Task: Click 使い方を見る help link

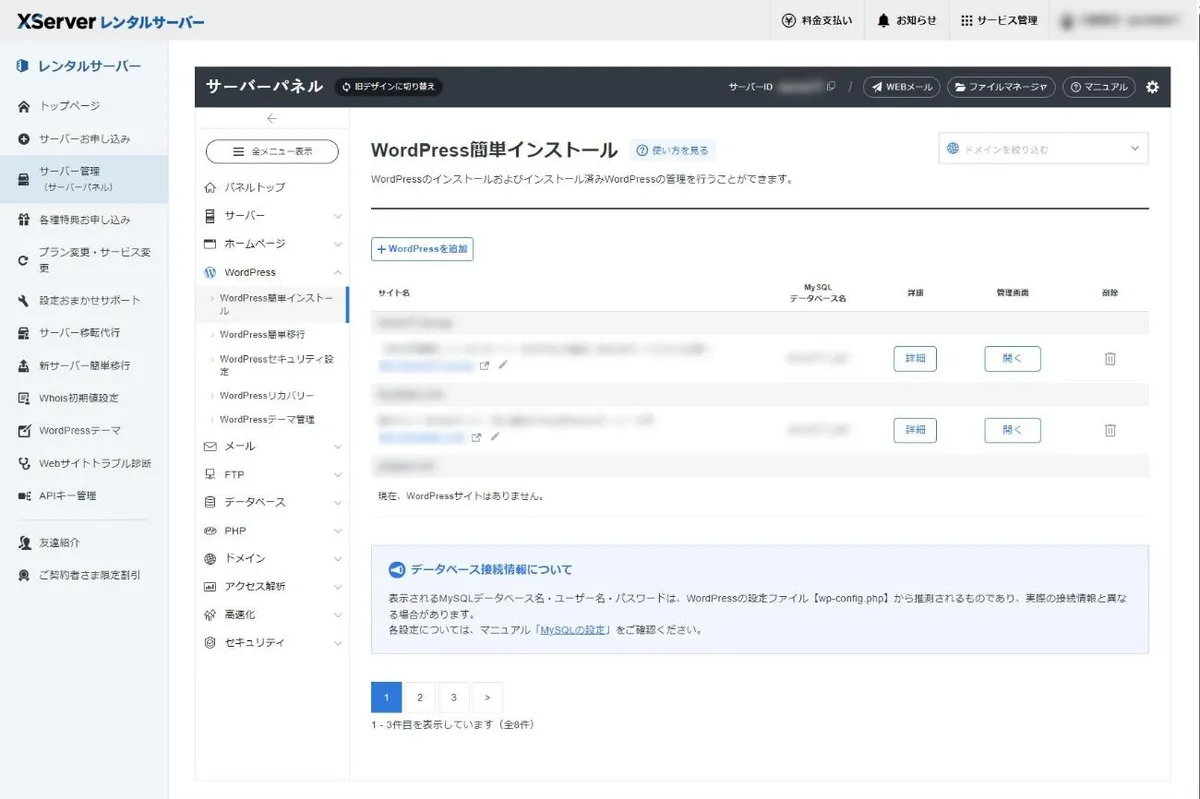Action: (x=672, y=151)
